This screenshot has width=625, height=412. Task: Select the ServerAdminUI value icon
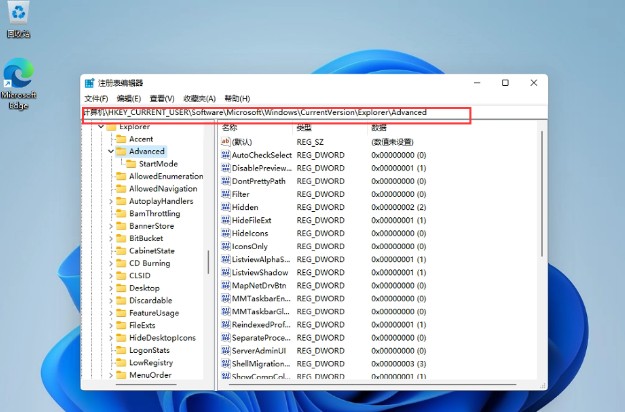tap(226, 351)
